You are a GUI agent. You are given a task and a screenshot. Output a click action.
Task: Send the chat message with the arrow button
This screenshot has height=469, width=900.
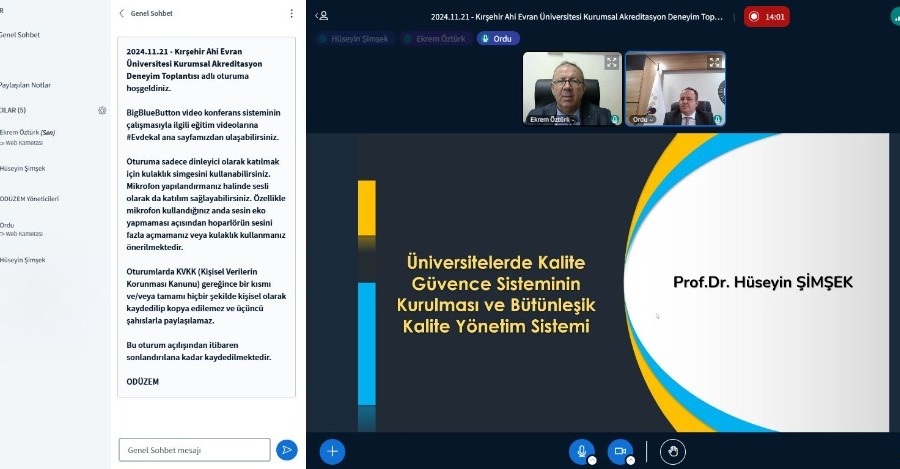click(286, 449)
